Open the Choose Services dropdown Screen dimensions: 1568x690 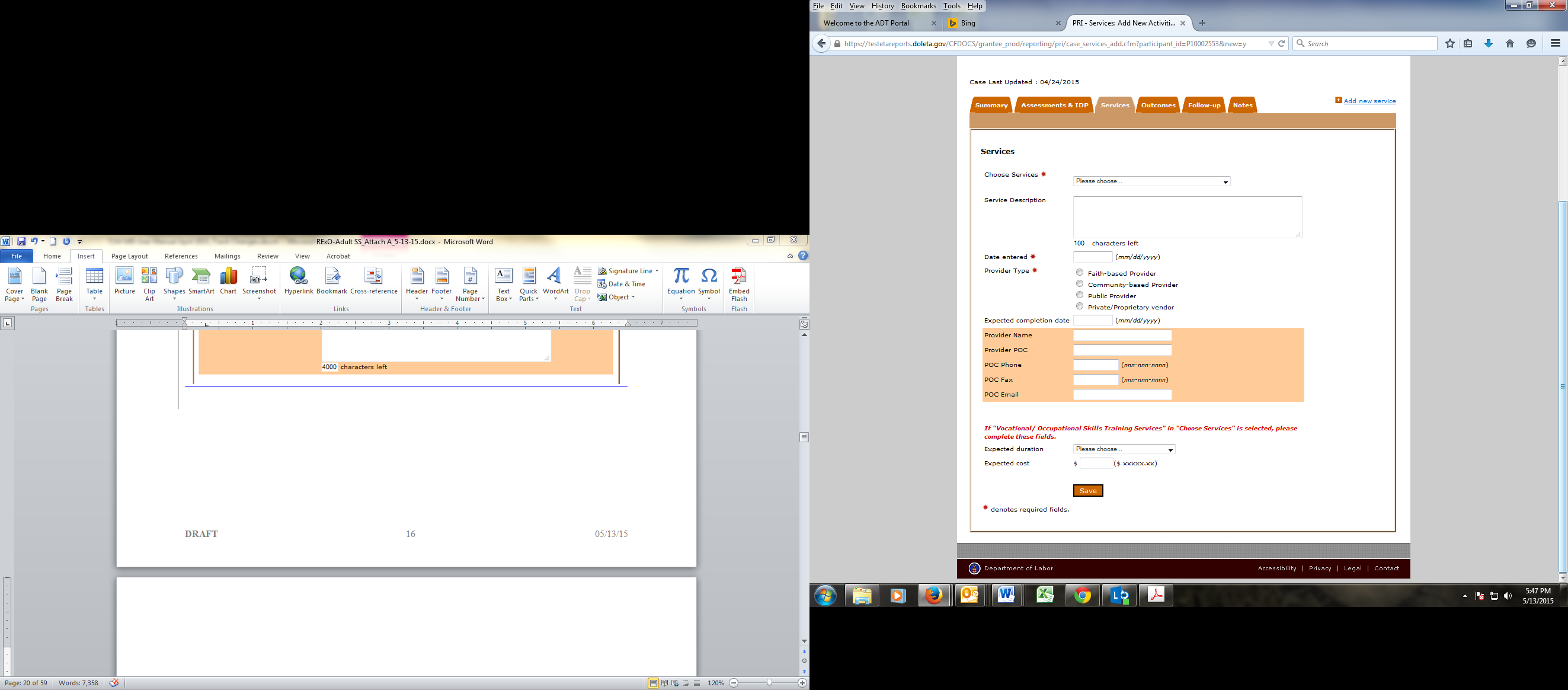pyautogui.click(x=1151, y=181)
